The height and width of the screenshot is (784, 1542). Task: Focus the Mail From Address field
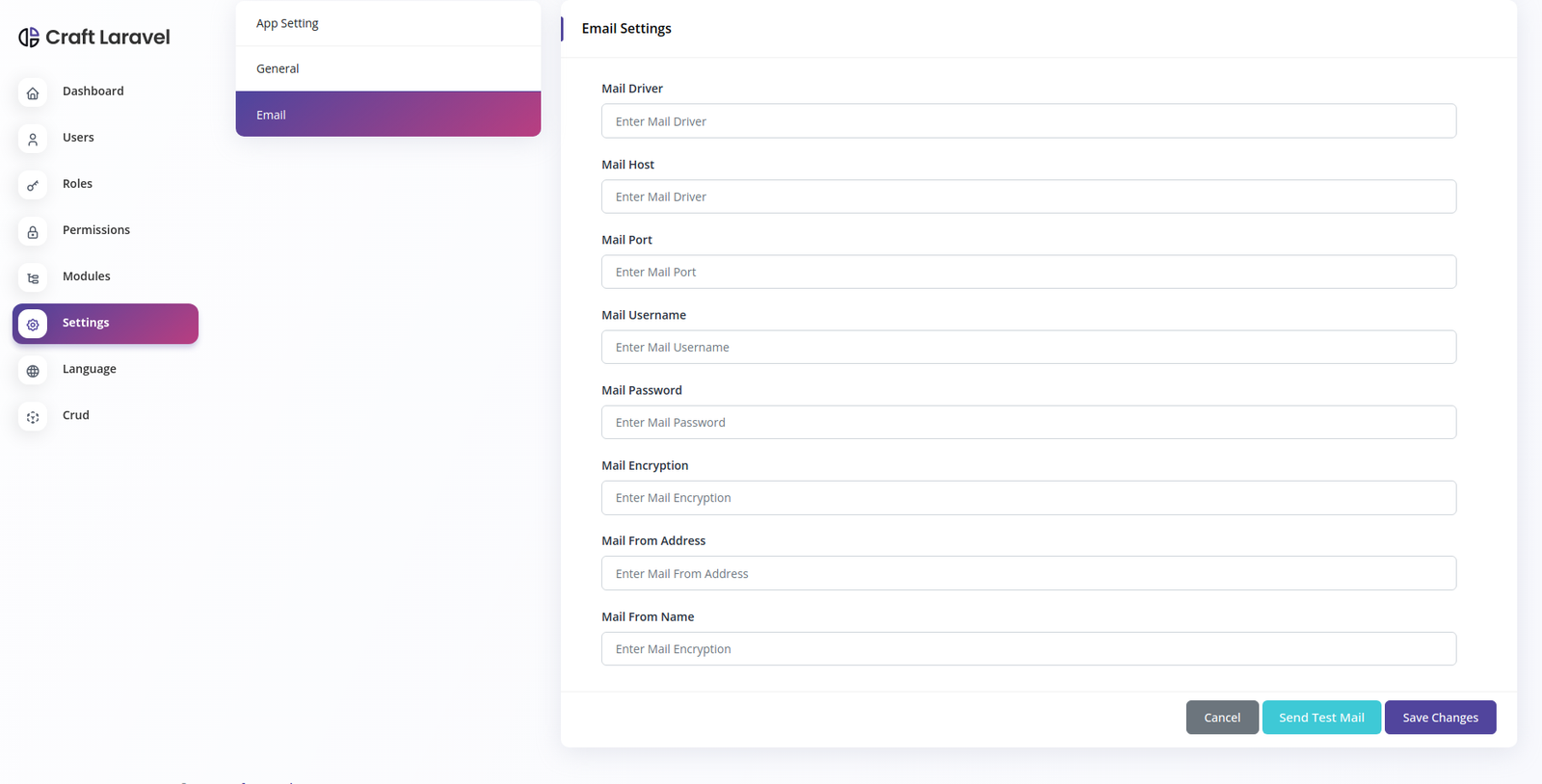coord(1028,573)
